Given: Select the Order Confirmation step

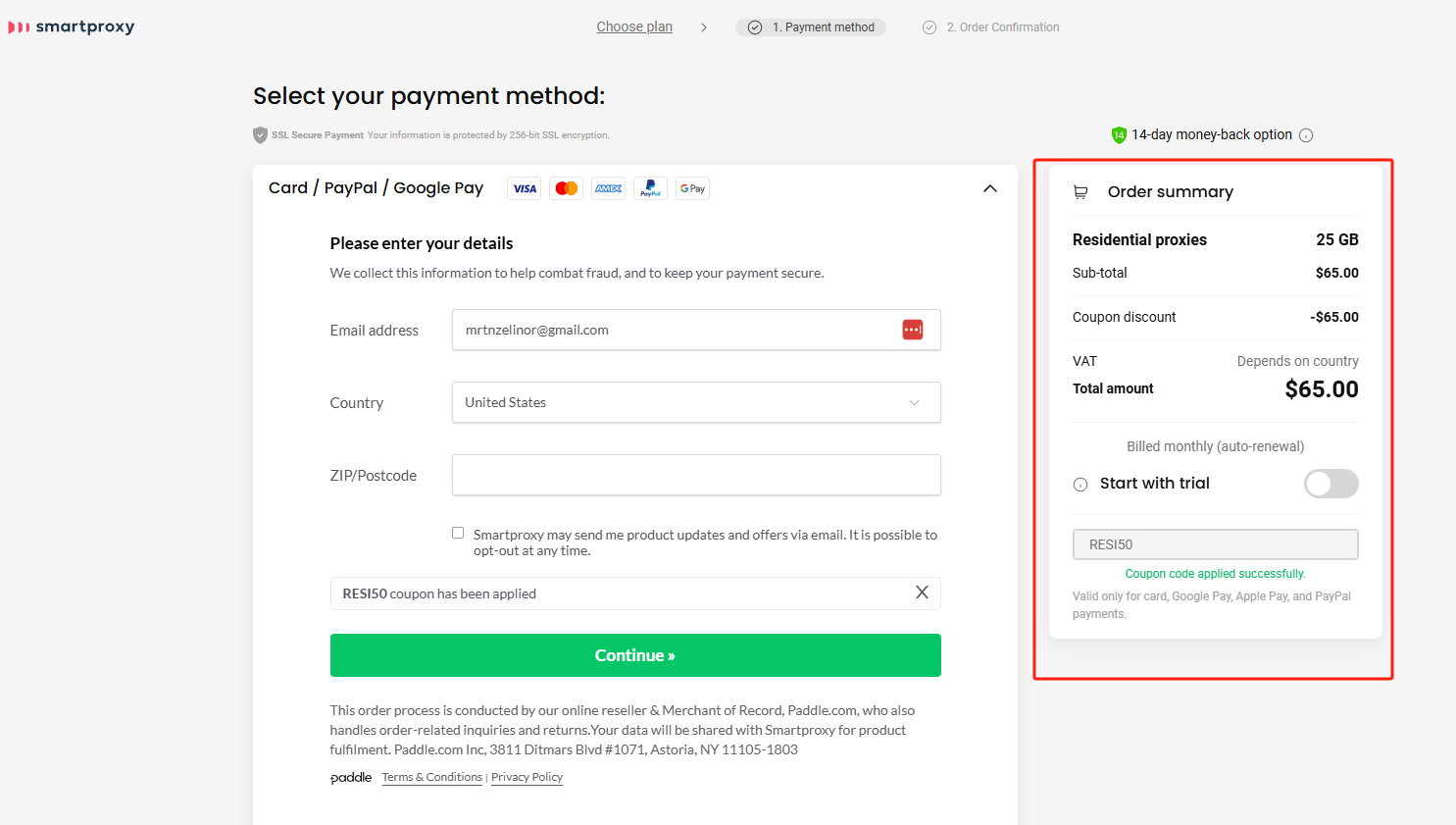Looking at the screenshot, I should pos(992,27).
